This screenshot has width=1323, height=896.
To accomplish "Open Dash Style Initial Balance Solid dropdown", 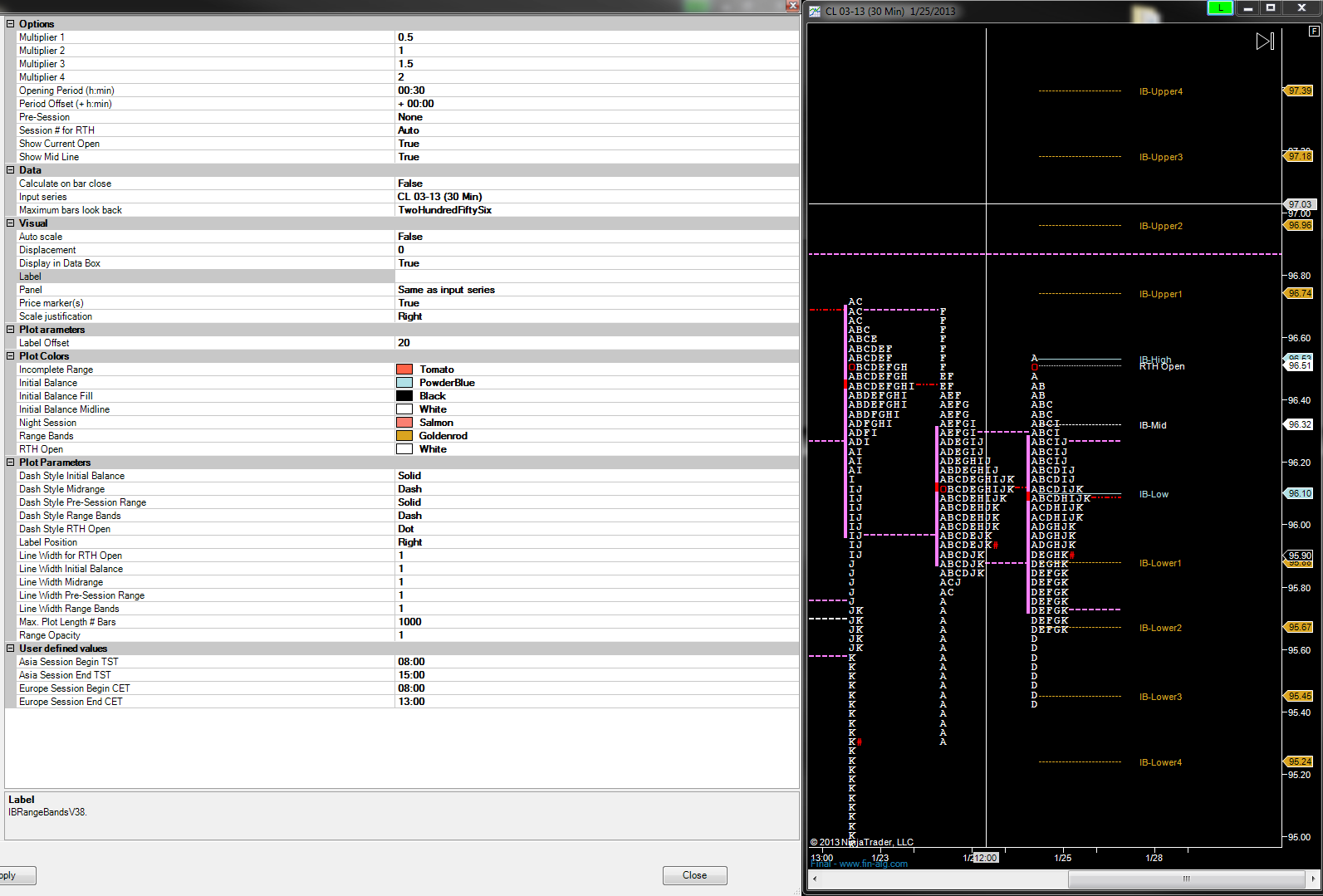I will (596, 476).
